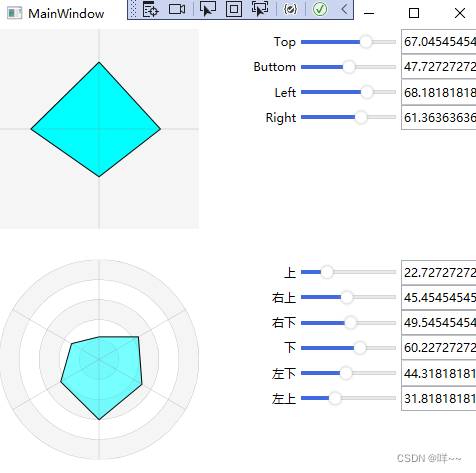Click the 上 slider thumb

pos(327,272)
